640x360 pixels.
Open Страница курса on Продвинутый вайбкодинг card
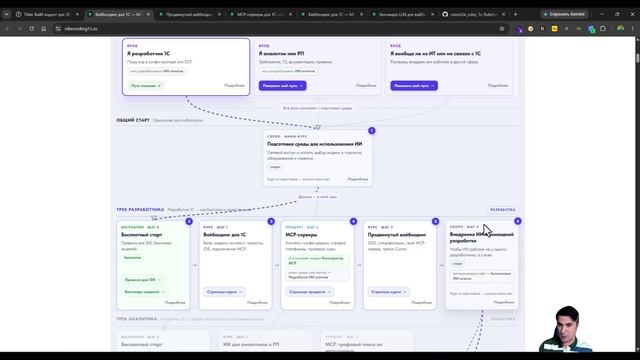point(389,292)
